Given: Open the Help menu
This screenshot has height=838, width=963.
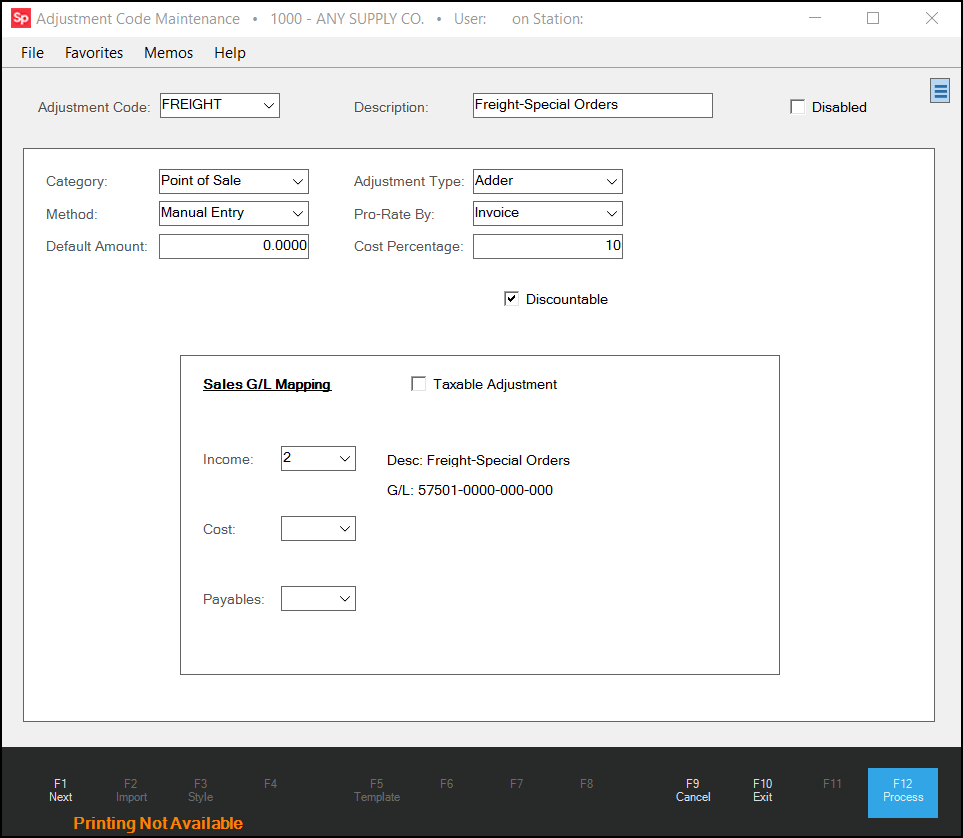Looking at the screenshot, I should [x=230, y=53].
